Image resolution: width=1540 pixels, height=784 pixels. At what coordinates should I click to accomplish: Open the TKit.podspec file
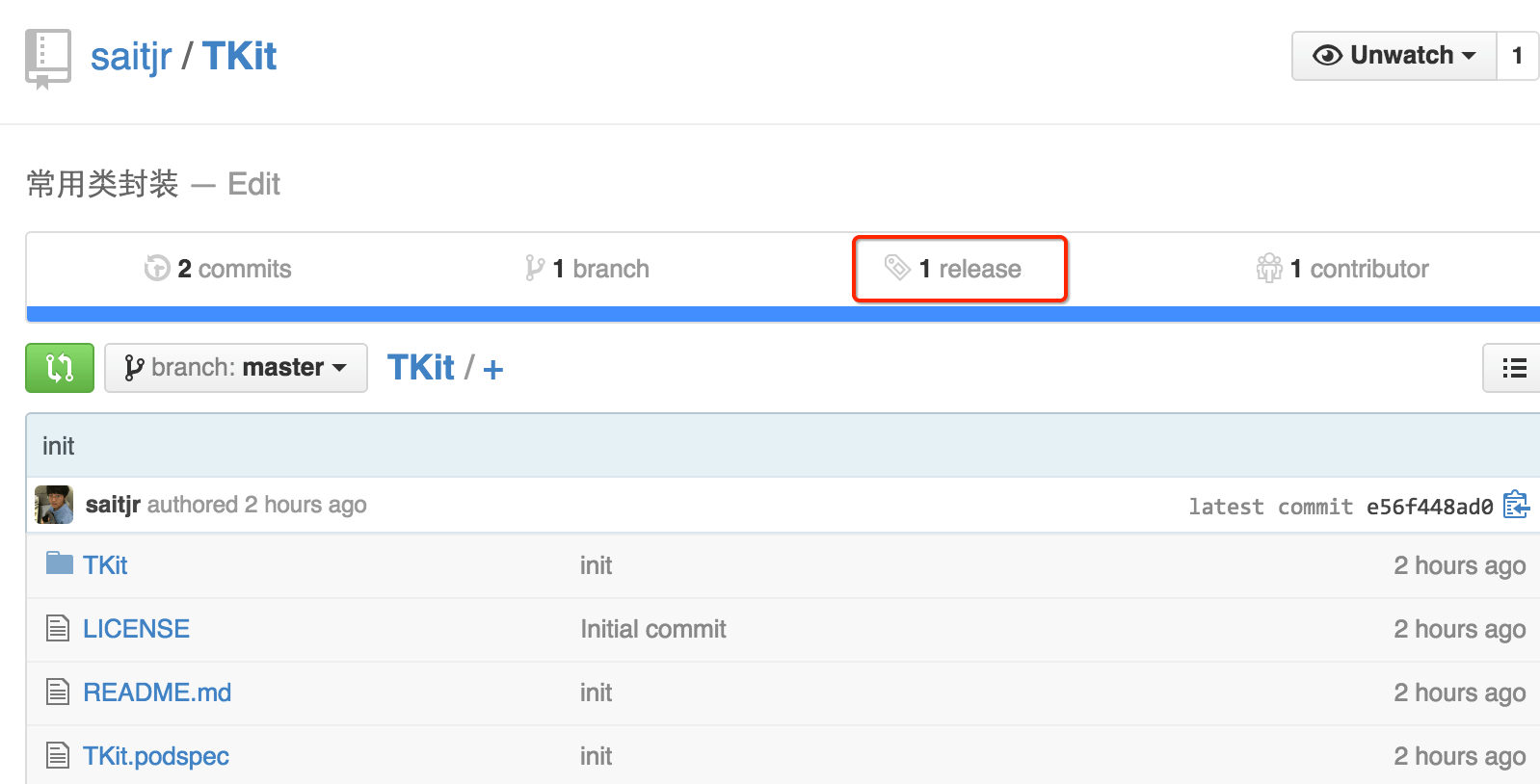[x=155, y=756]
